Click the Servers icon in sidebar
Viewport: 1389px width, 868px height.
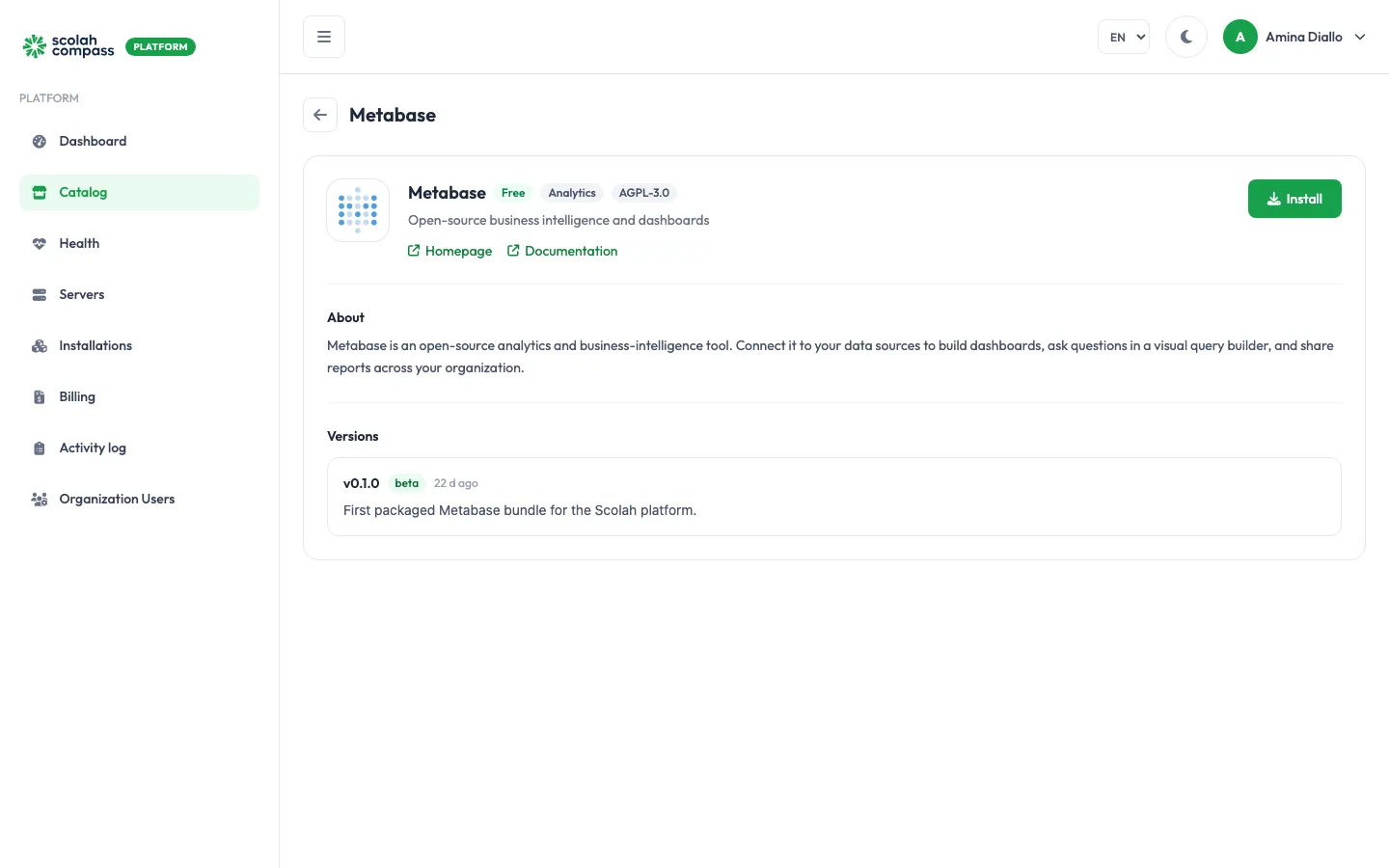coord(40,295)
